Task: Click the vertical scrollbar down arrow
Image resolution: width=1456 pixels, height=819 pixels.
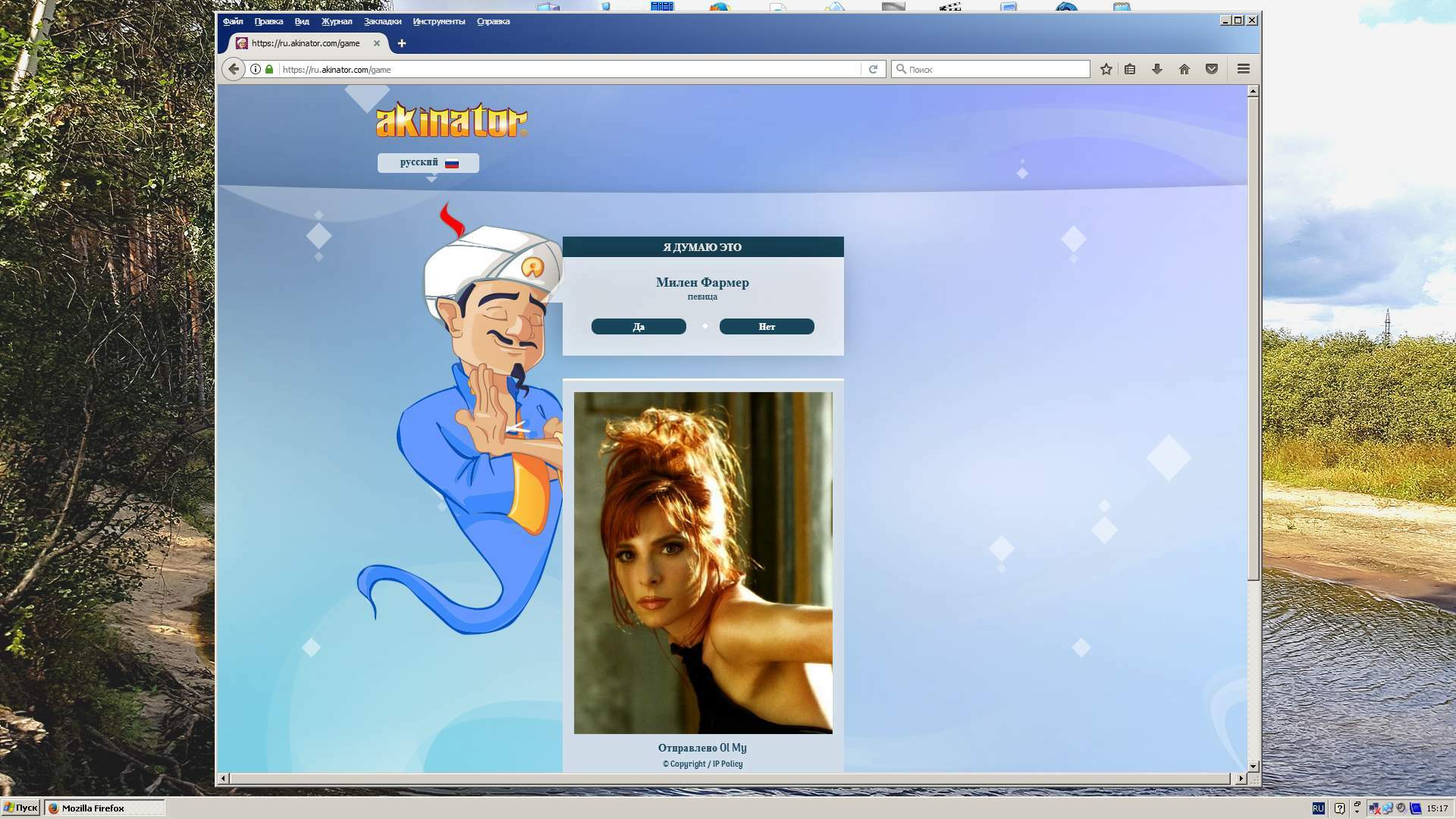Action: (x=1254, y=767)
